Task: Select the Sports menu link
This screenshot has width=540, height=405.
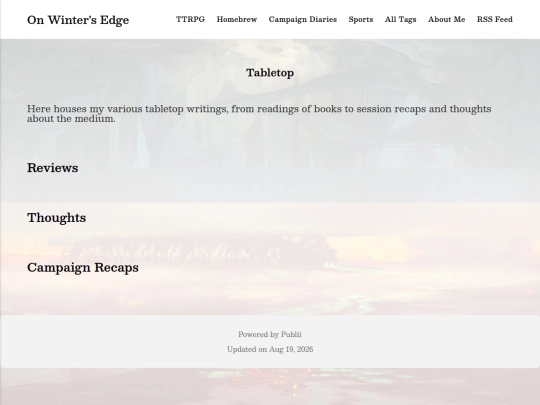Action: pos(361,19)
